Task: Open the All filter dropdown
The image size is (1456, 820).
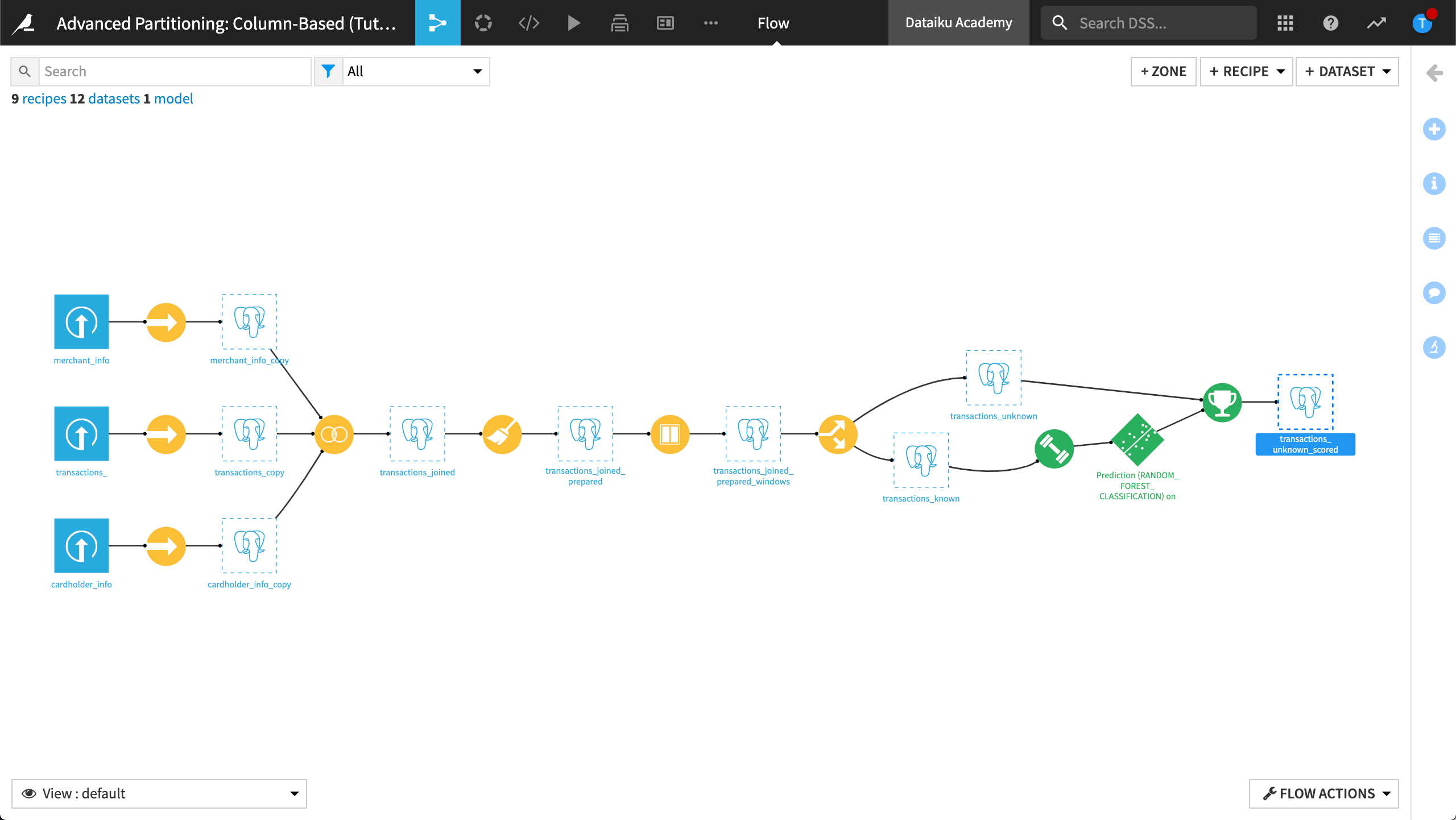Action: click(415, 71)
